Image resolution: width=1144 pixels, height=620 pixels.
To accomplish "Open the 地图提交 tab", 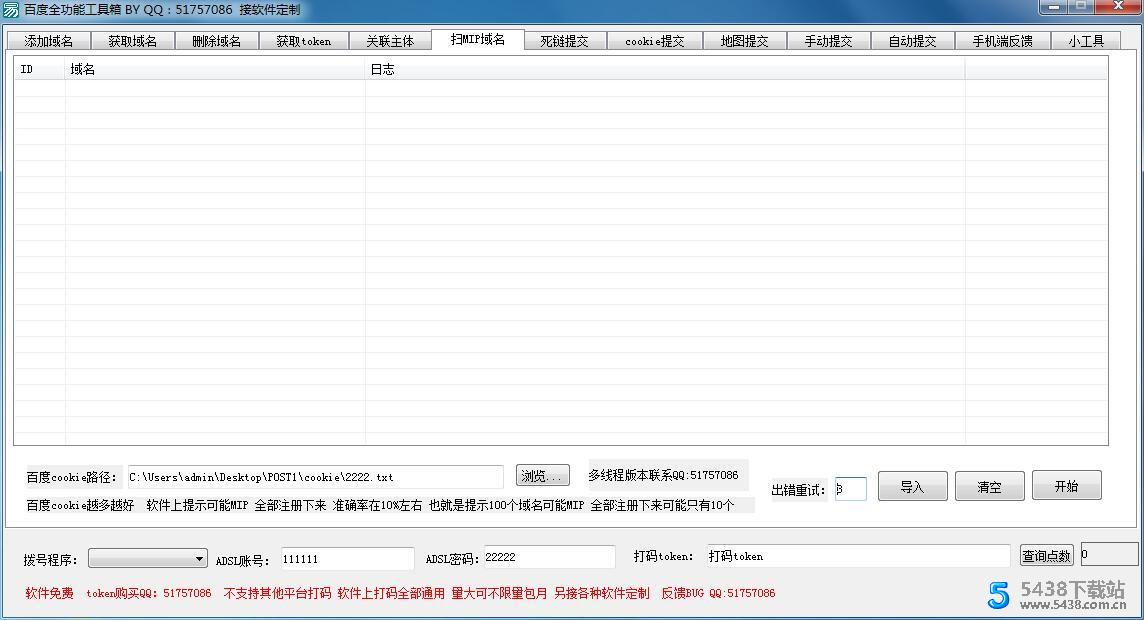I will (743, 40).
